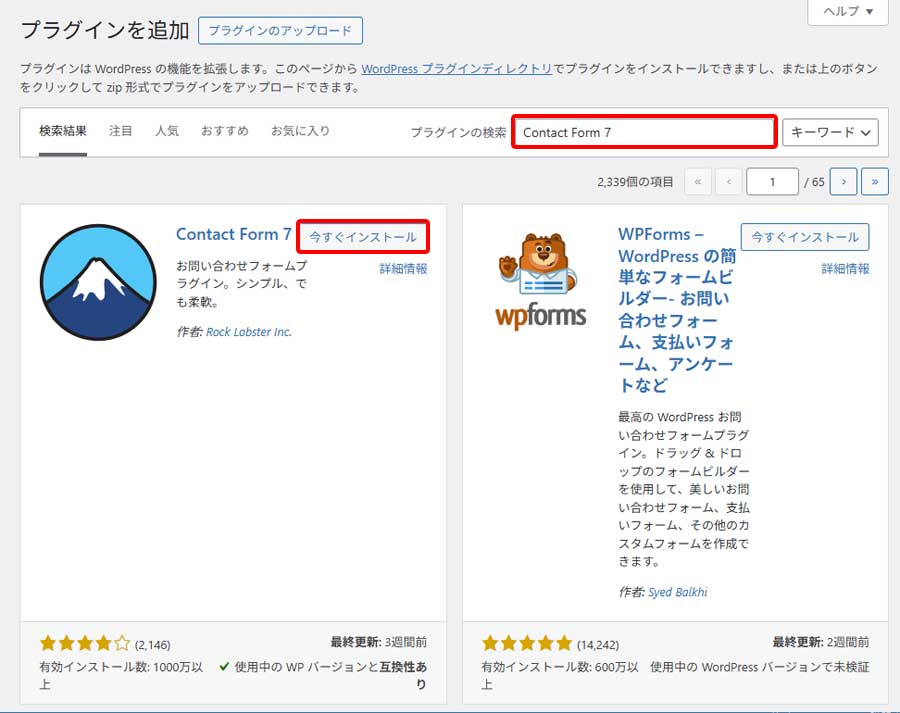Switch to the 注目 tab
The width and height of the screenshot is (900, 713).
(x=120, y=130)
